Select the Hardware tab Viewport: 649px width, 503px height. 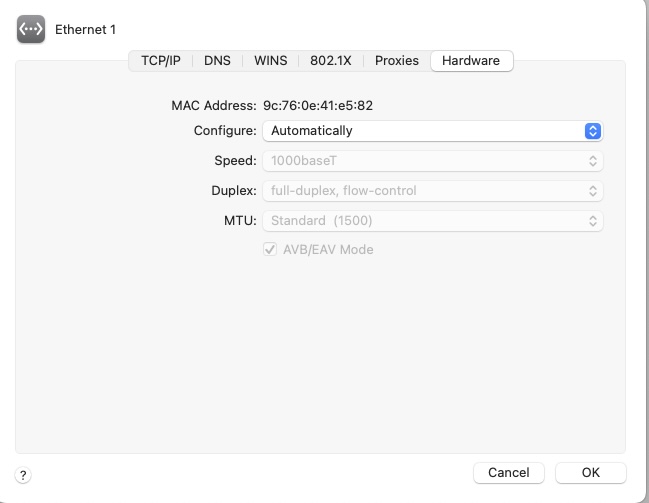[x=471, y=61]
